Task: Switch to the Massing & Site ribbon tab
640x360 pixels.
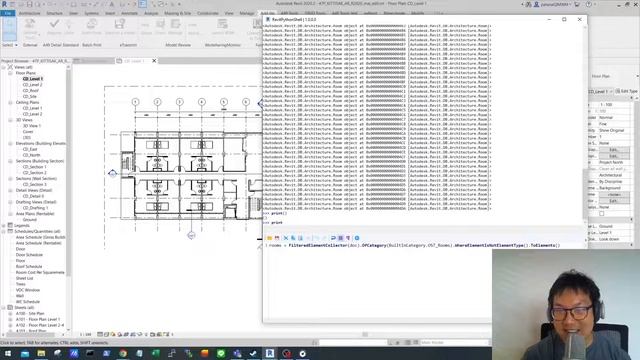Action: (178, 13)
